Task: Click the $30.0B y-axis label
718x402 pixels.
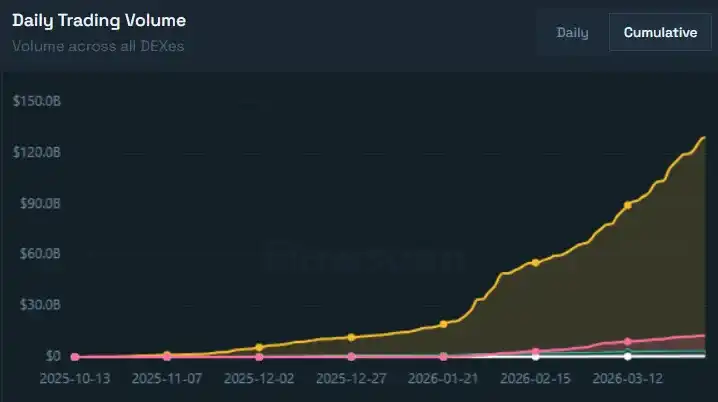Action: point(37,305)
